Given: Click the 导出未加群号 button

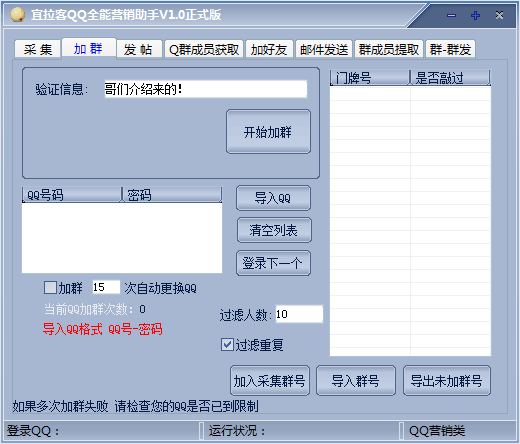Looking at the screenshot, I should tap(447, 380).
